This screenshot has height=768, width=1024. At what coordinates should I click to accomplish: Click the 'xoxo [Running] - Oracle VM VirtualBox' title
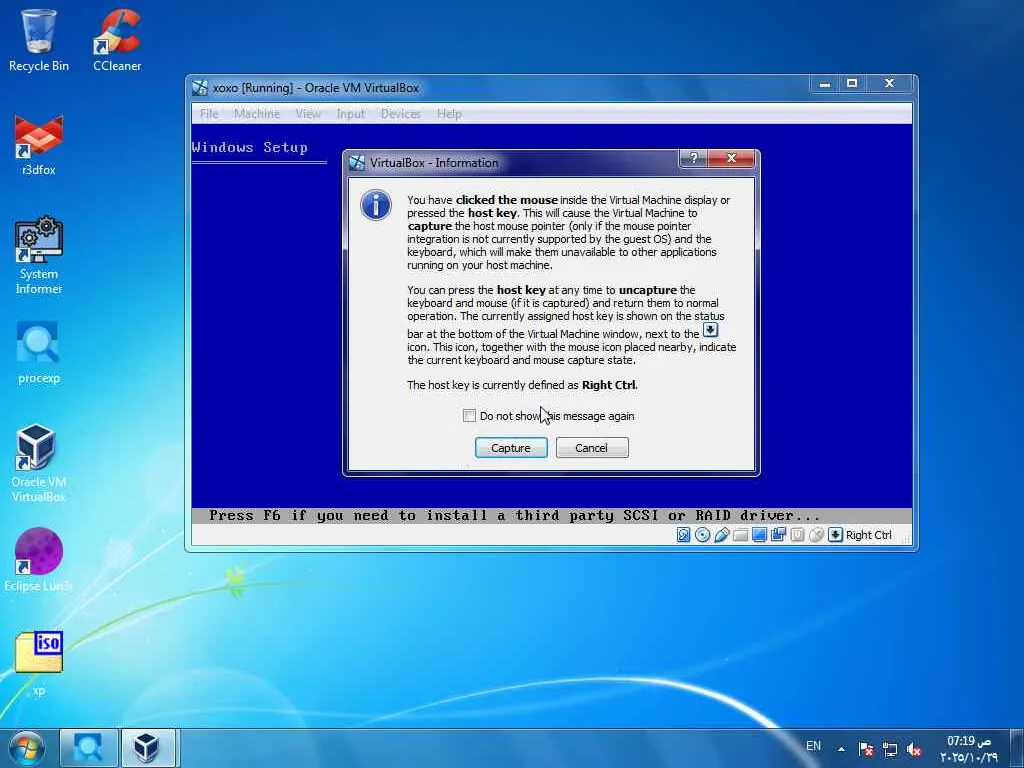(x=315, y=88)
